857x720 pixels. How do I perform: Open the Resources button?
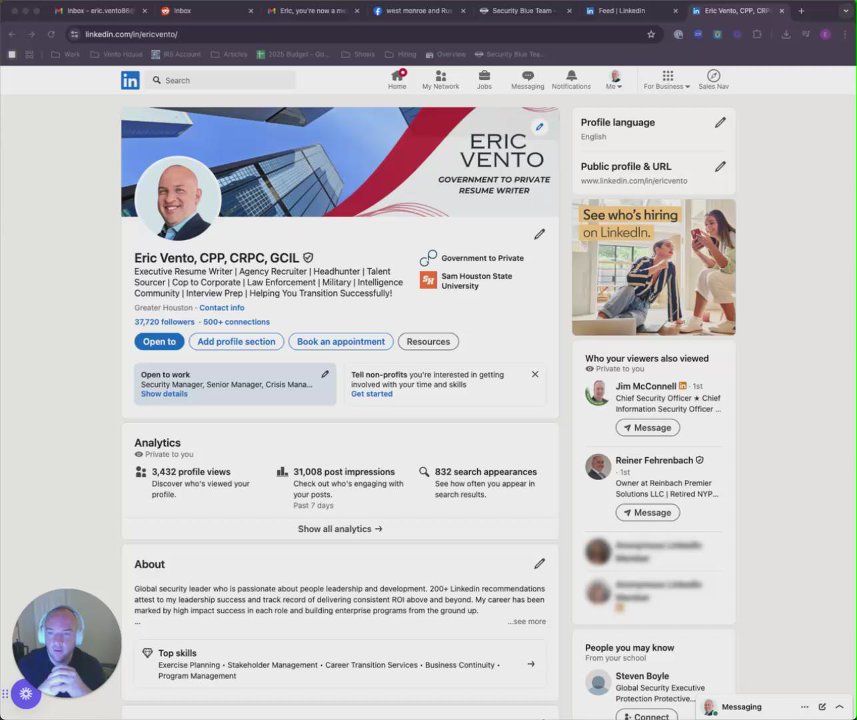(428, 342)
